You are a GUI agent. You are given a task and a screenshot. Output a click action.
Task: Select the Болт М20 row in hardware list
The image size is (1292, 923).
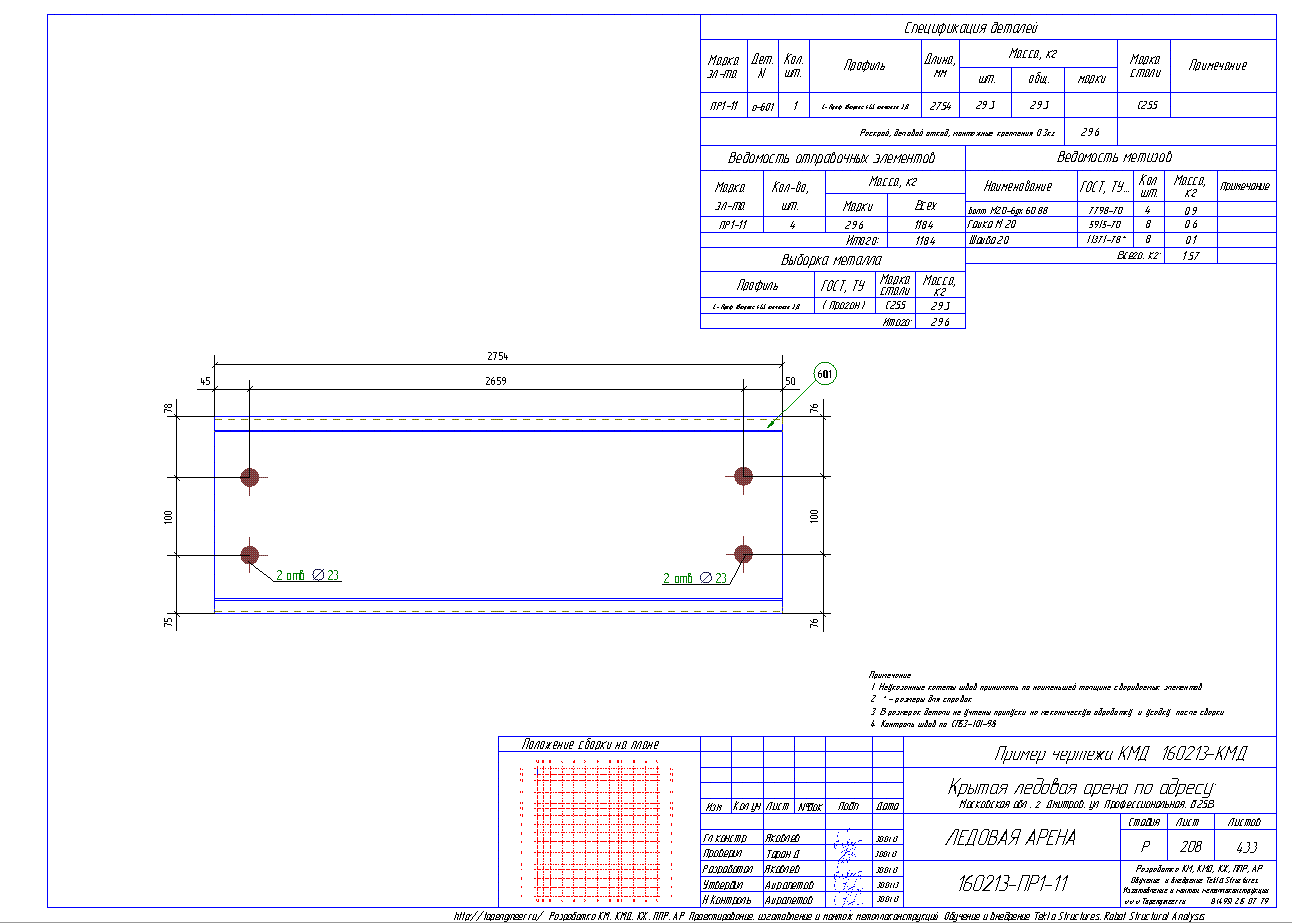pyautogui.click(x=1120, y=210)
